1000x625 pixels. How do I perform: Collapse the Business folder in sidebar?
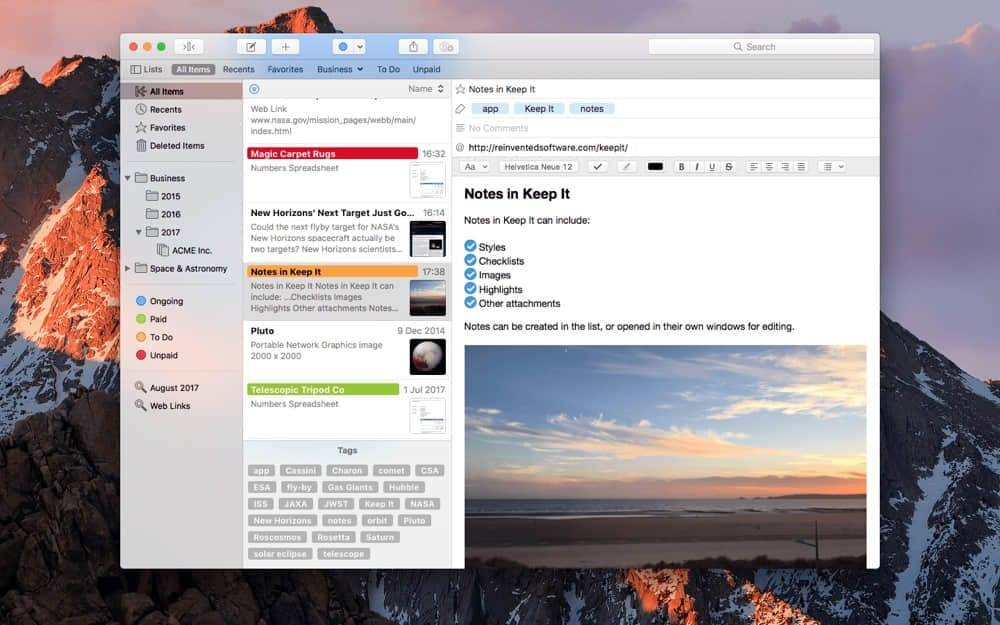[128, 178]
